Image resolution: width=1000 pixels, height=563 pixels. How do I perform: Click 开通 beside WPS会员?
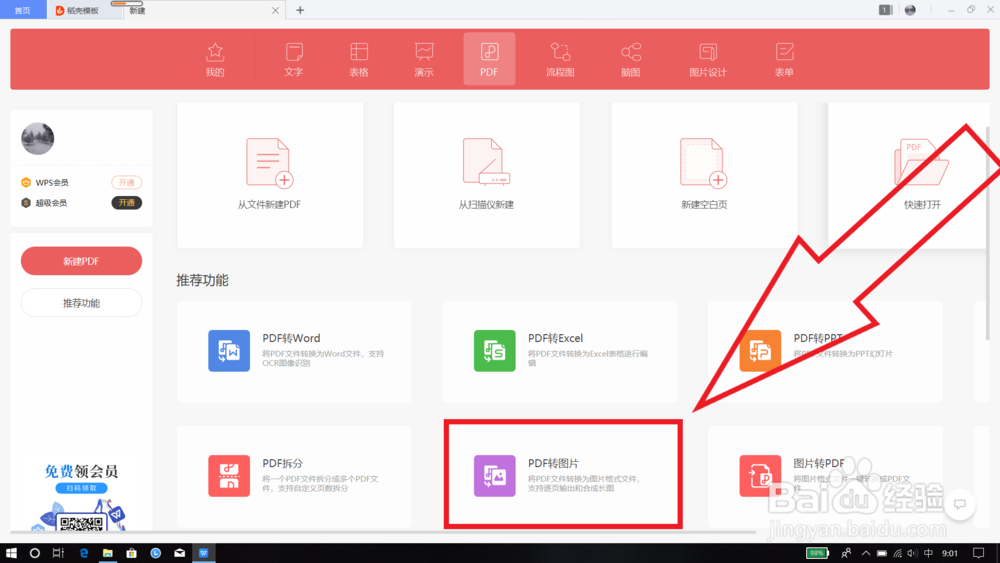[x=126, y=182]
